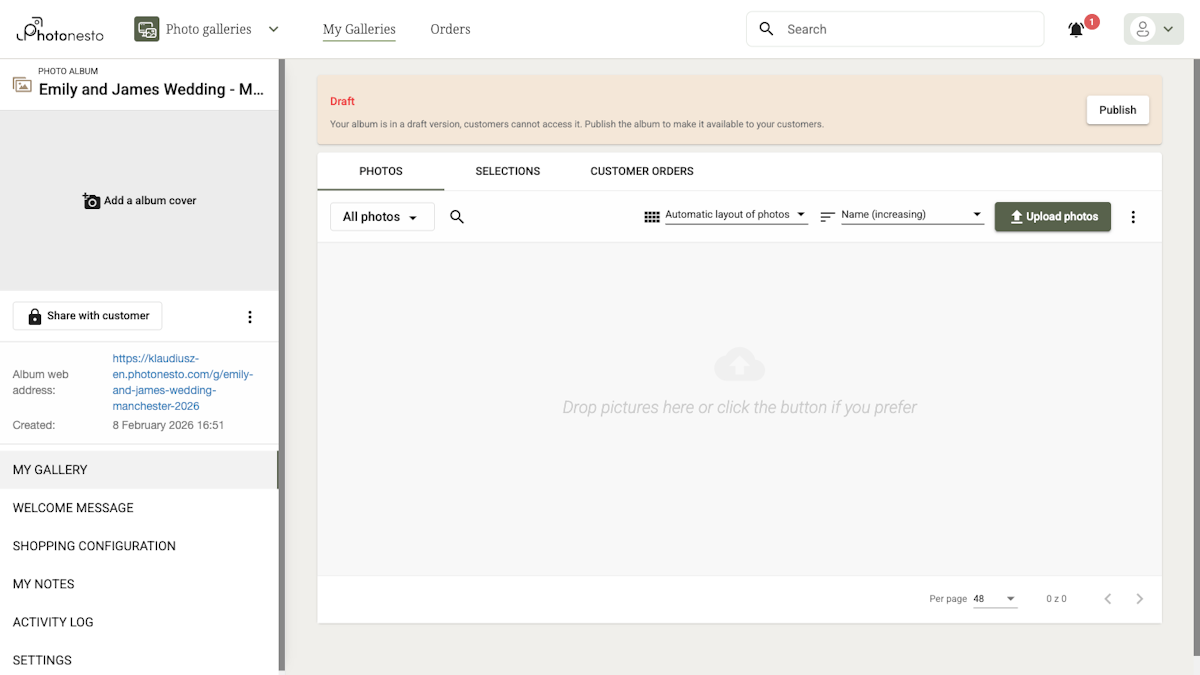The height and width of the screenshot is (675, 1200).
Task: Open the Customer Orders tab
Action: [x=642, y=171]
